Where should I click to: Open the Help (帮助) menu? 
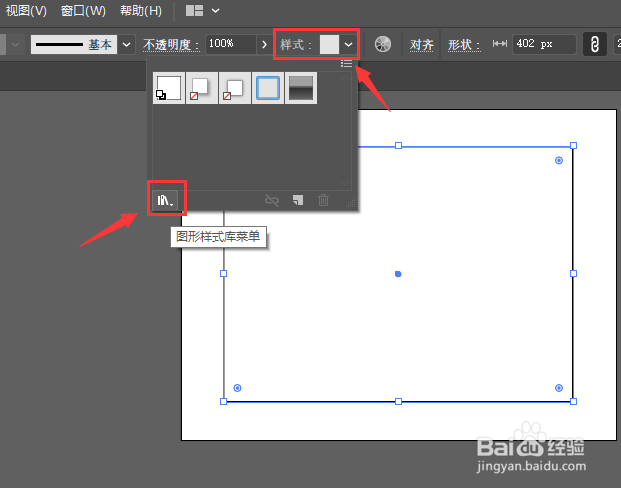coord(141,11)
